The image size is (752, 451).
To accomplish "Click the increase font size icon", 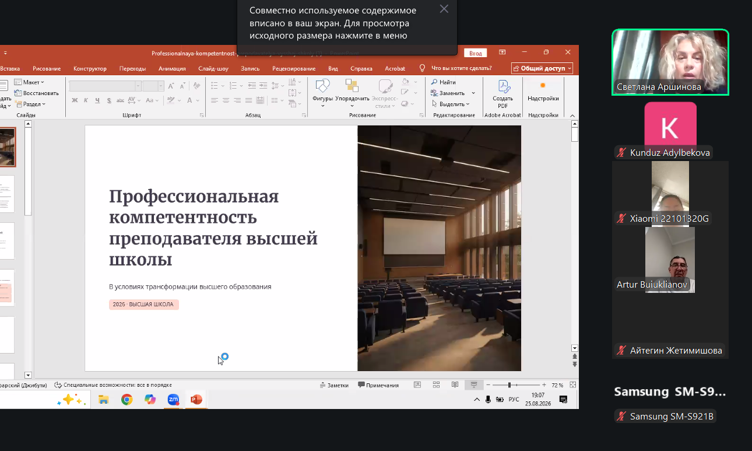I will (x=171, y=86).
